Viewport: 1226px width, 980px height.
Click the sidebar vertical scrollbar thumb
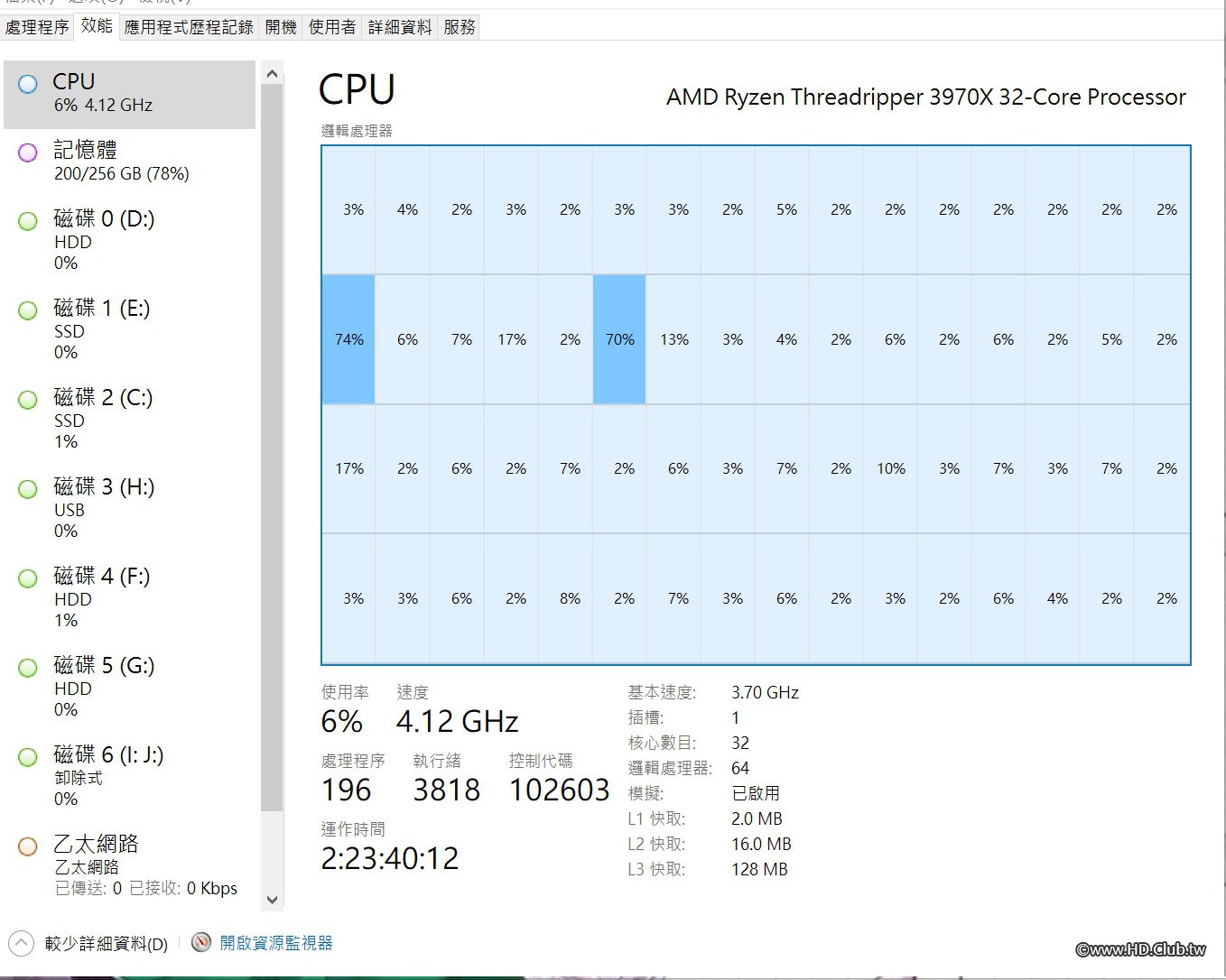tap(272, 448)
